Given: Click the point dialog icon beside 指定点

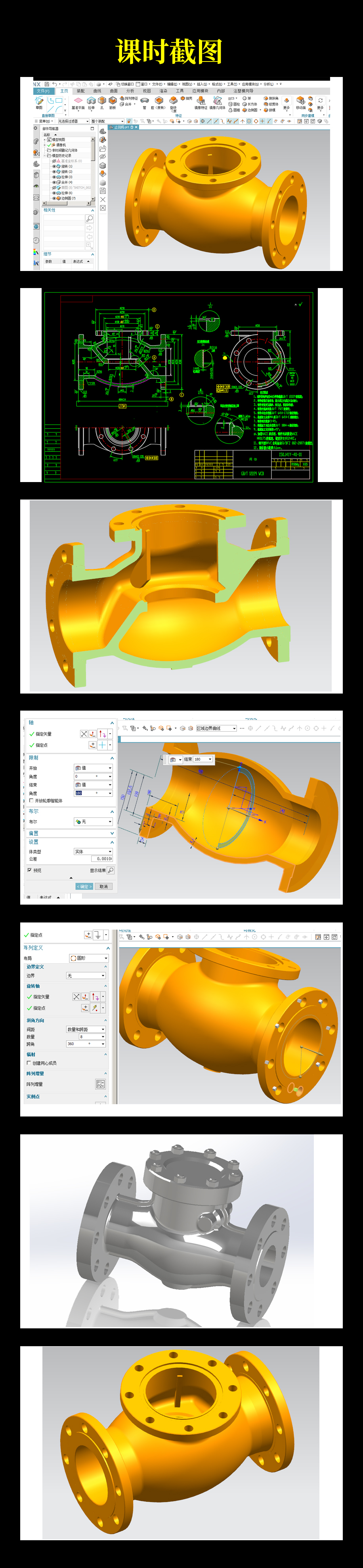Looking at the screenshot, I should tap(92, 745).
